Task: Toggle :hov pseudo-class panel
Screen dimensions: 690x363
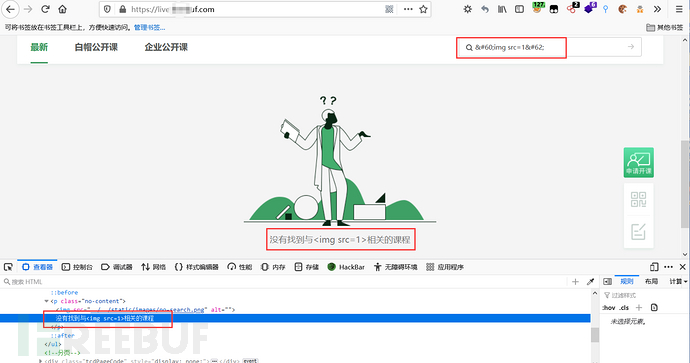Action: [609, 308]
